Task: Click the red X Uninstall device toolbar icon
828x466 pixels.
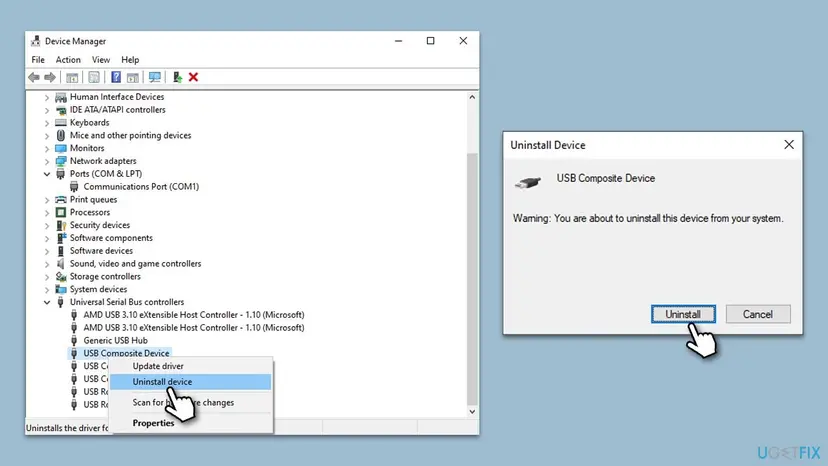Action: 193,78
